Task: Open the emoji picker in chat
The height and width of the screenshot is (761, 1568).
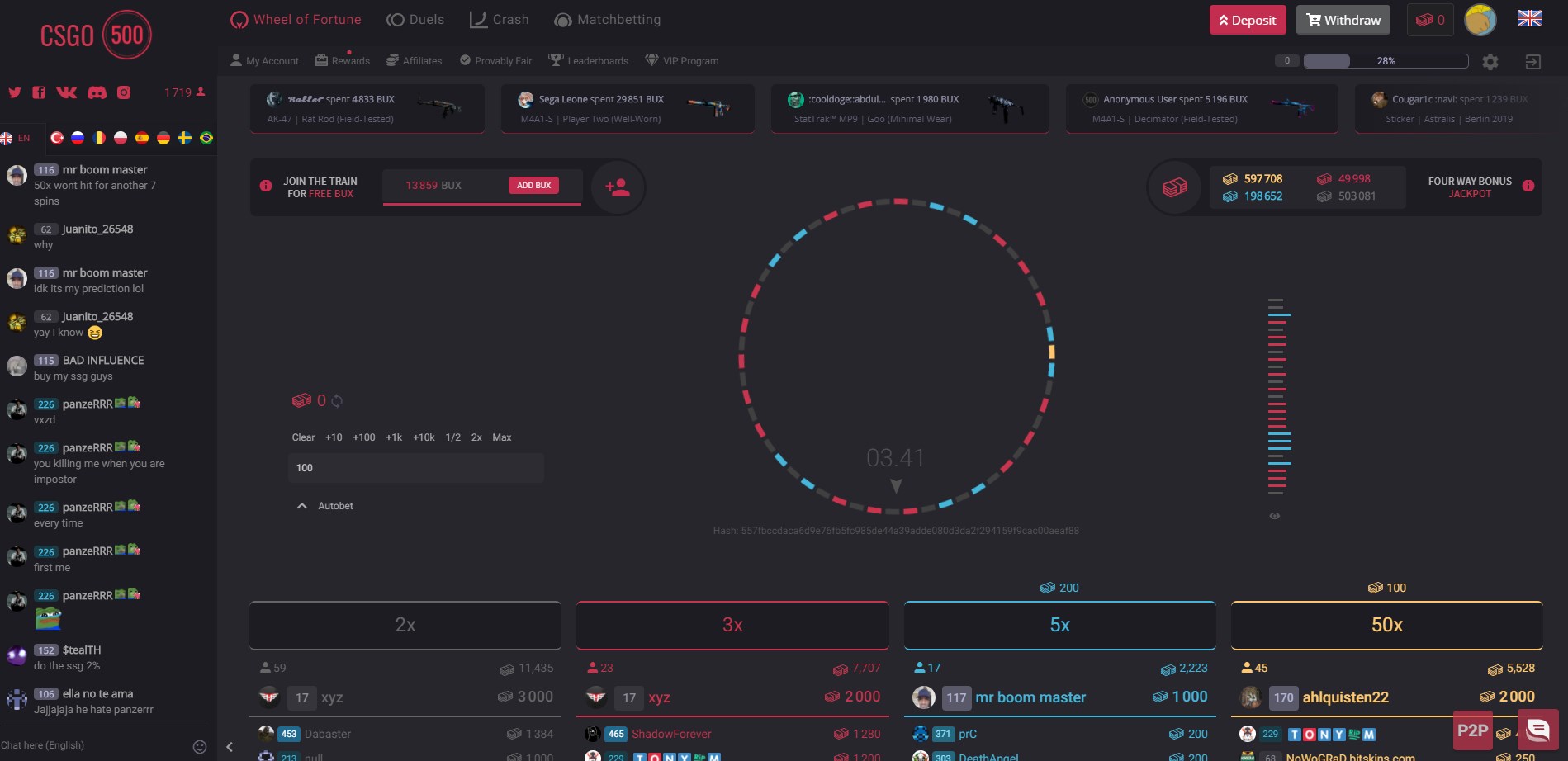Action: [x=199, y=746]
